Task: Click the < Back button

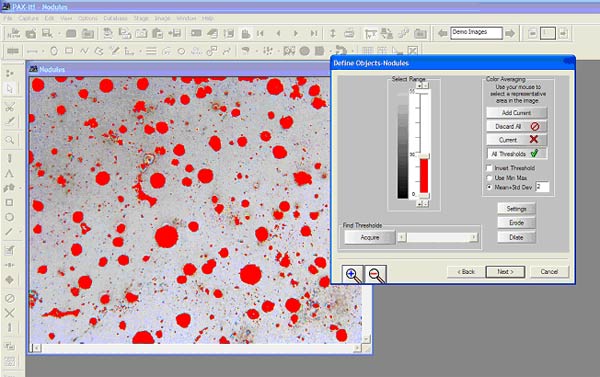Action: (x=466, y=272)
